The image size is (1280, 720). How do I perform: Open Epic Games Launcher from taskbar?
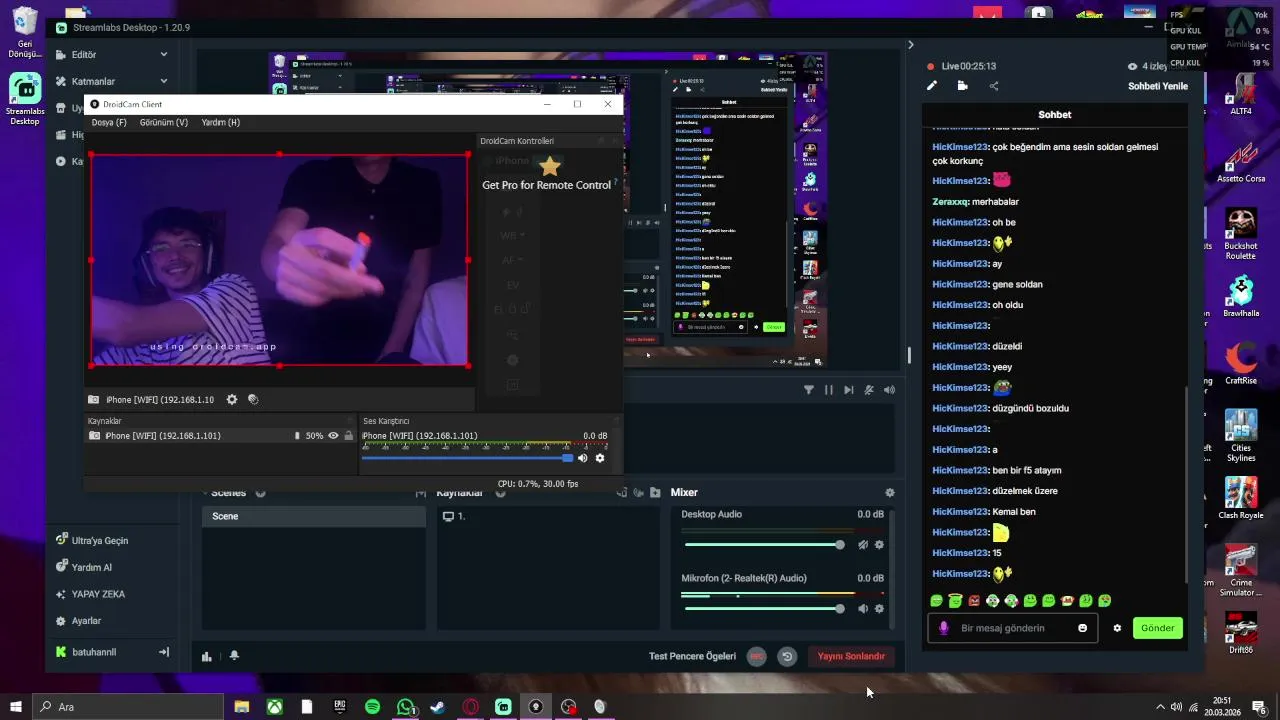(339, 706)
